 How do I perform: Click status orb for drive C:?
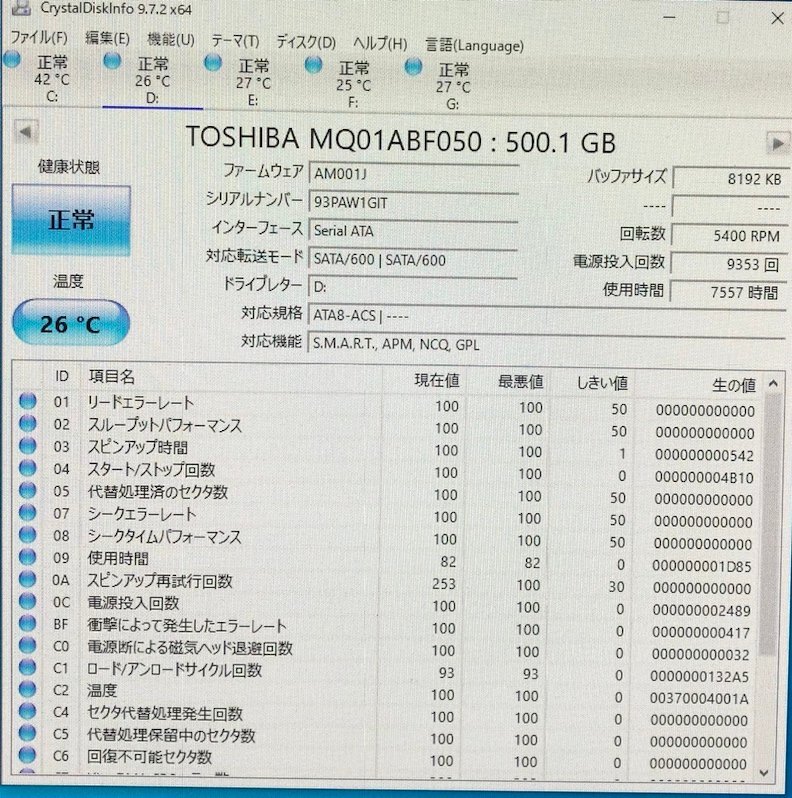pyautogui.click(x=12, y=60)
